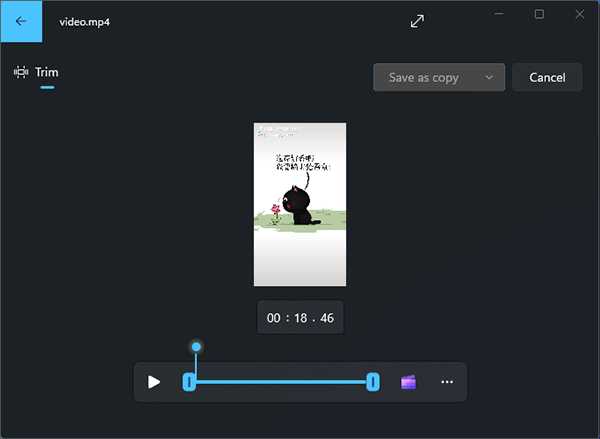Click the video preview thumbnail
This screenshot has height=439, width=600.
(x=300, y=204)
